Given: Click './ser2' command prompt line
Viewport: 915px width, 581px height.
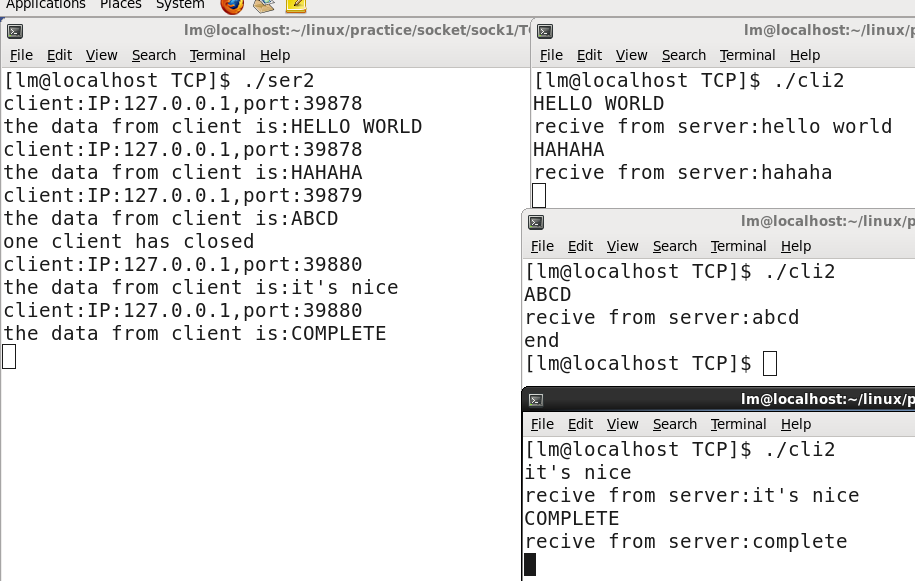Looking at the screenshot, I should click(159, 80).
